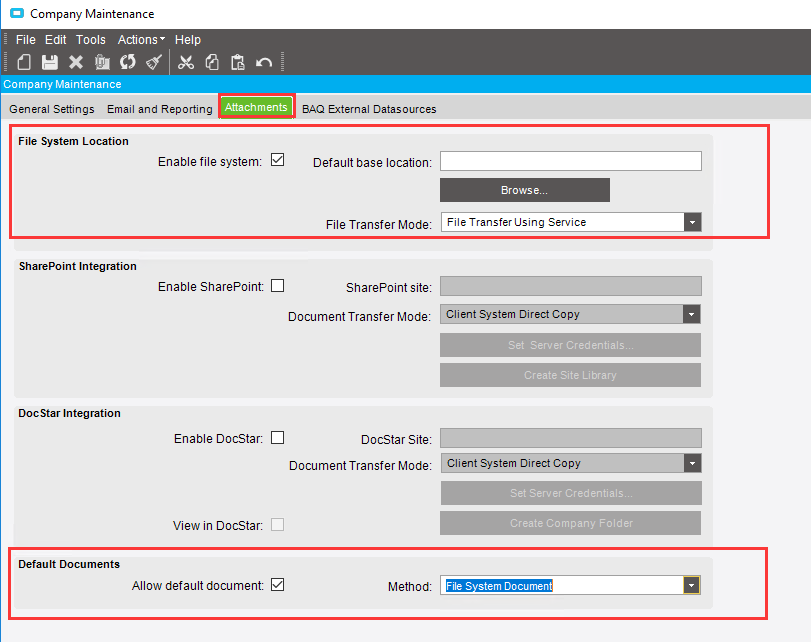The width and height of the screenshot is (811, 642).
Task: Expand the Actions menu
Action: coord(141,40)
